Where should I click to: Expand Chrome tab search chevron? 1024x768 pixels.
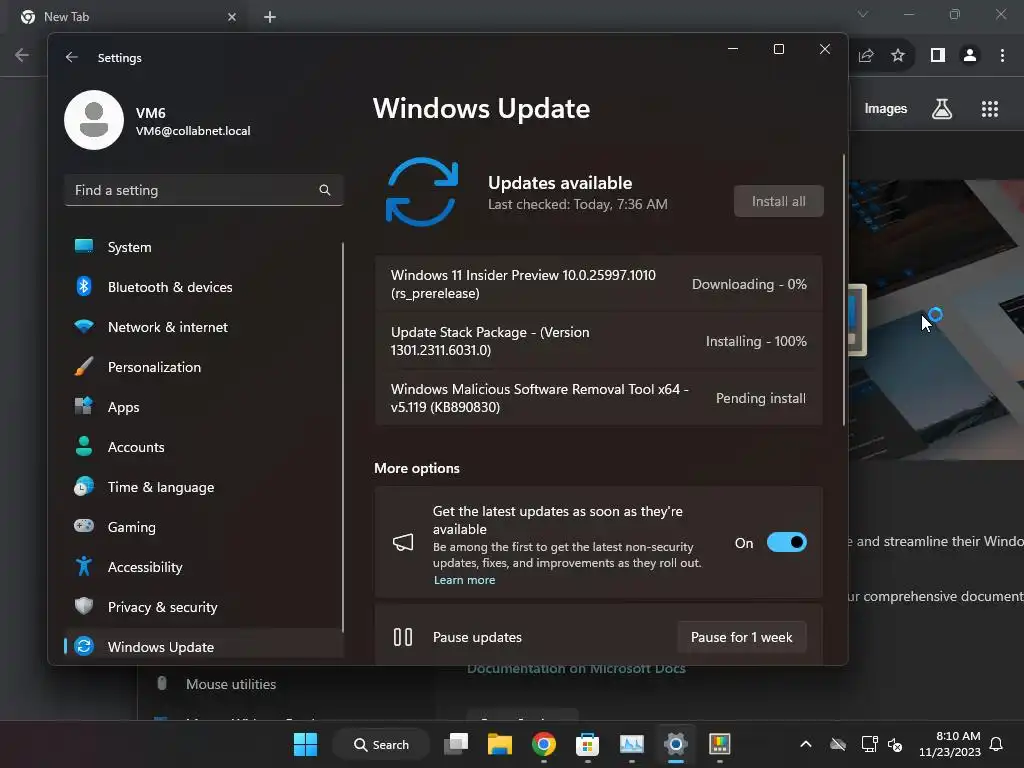863,14
